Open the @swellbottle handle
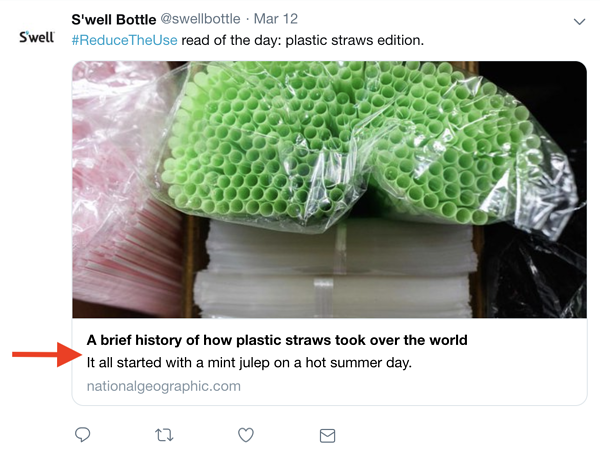 tap(200, 19)
